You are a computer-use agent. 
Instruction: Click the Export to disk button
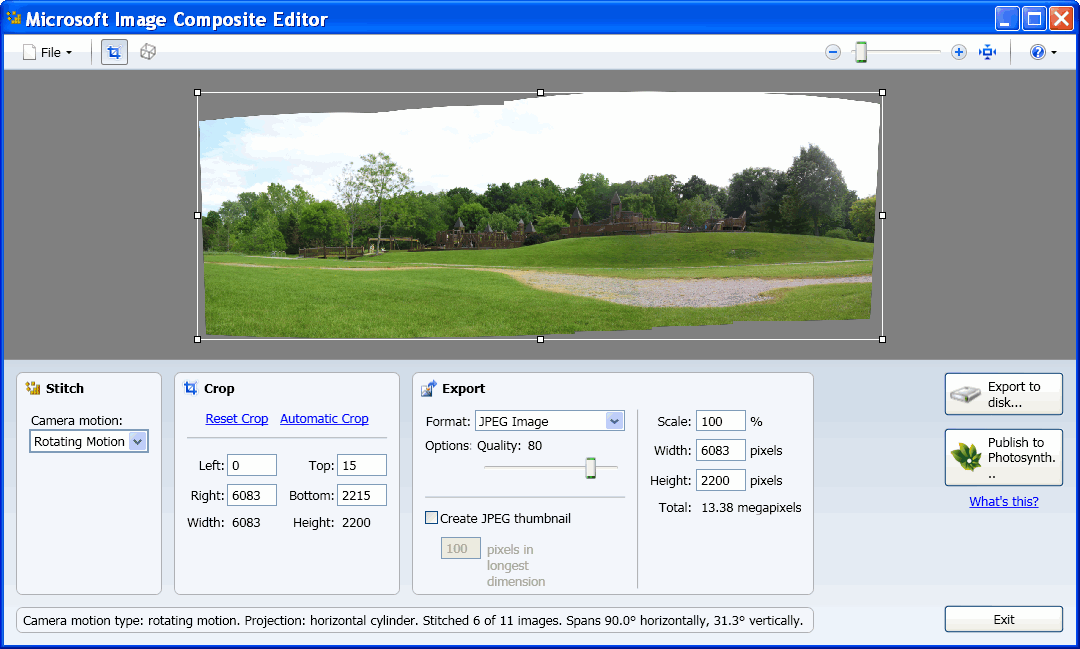tap(1004, 394)
